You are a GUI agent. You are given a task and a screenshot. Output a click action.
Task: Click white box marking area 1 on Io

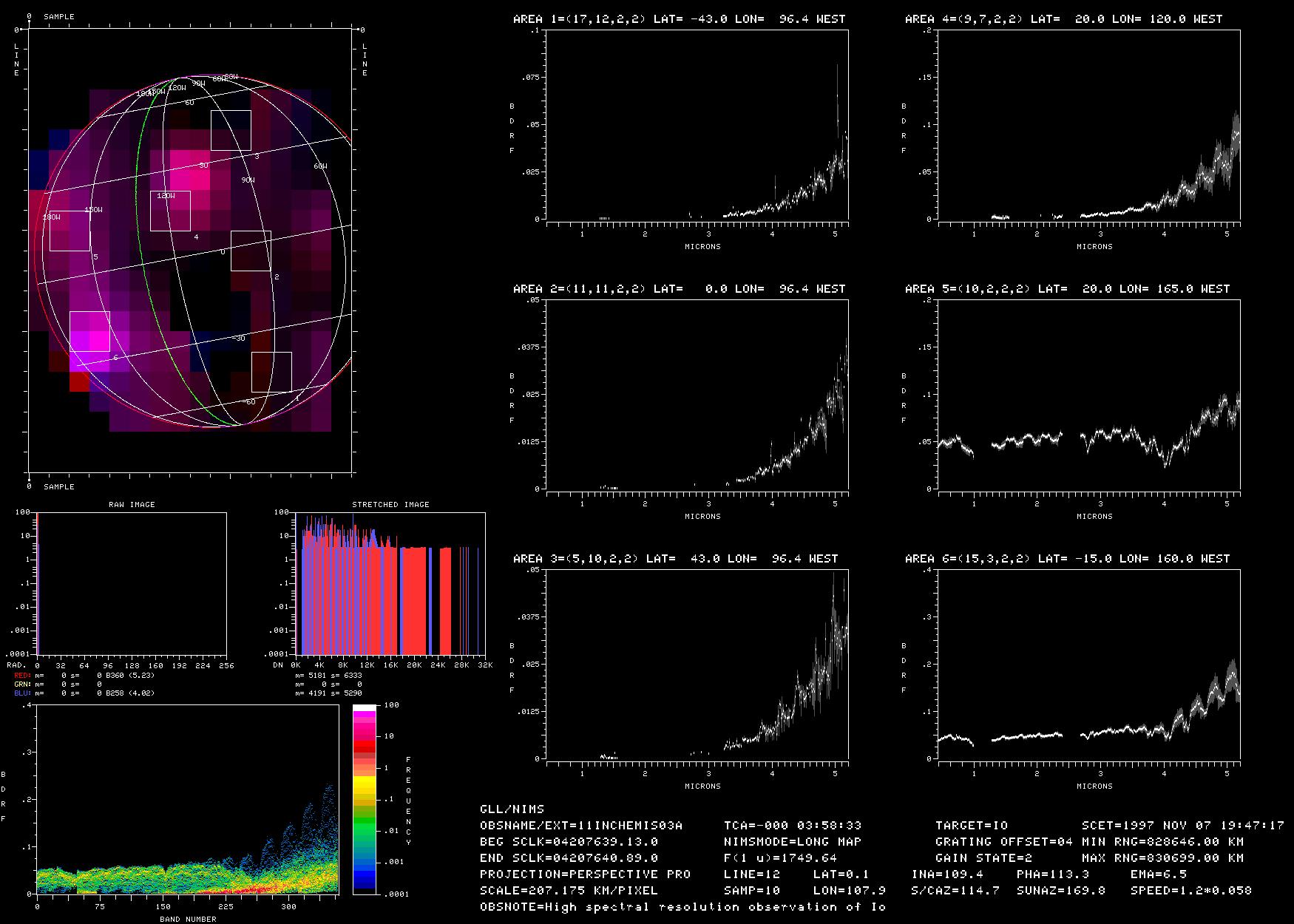271,372
